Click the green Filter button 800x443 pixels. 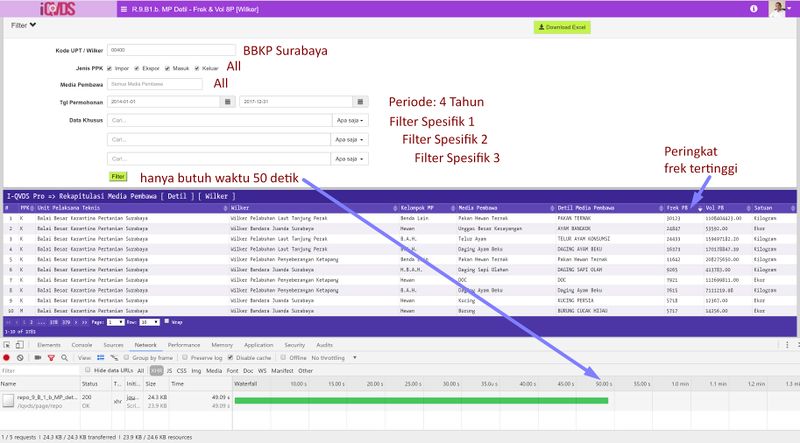click(x=118, y=177)
